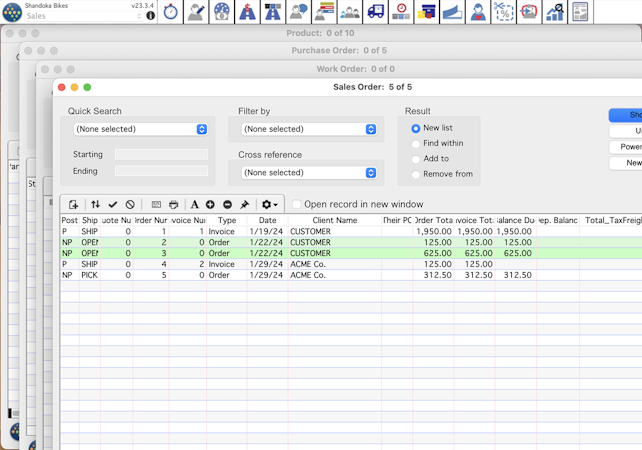This screenshot has width=642, height=450.
Task: Select the Find within radio button
Action: click(x=416, y=144)
